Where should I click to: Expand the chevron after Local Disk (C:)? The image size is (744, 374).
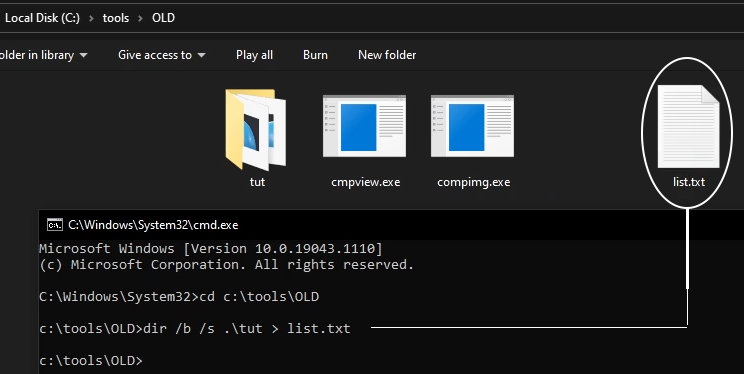pyautogui.click(x=91, y=19)
